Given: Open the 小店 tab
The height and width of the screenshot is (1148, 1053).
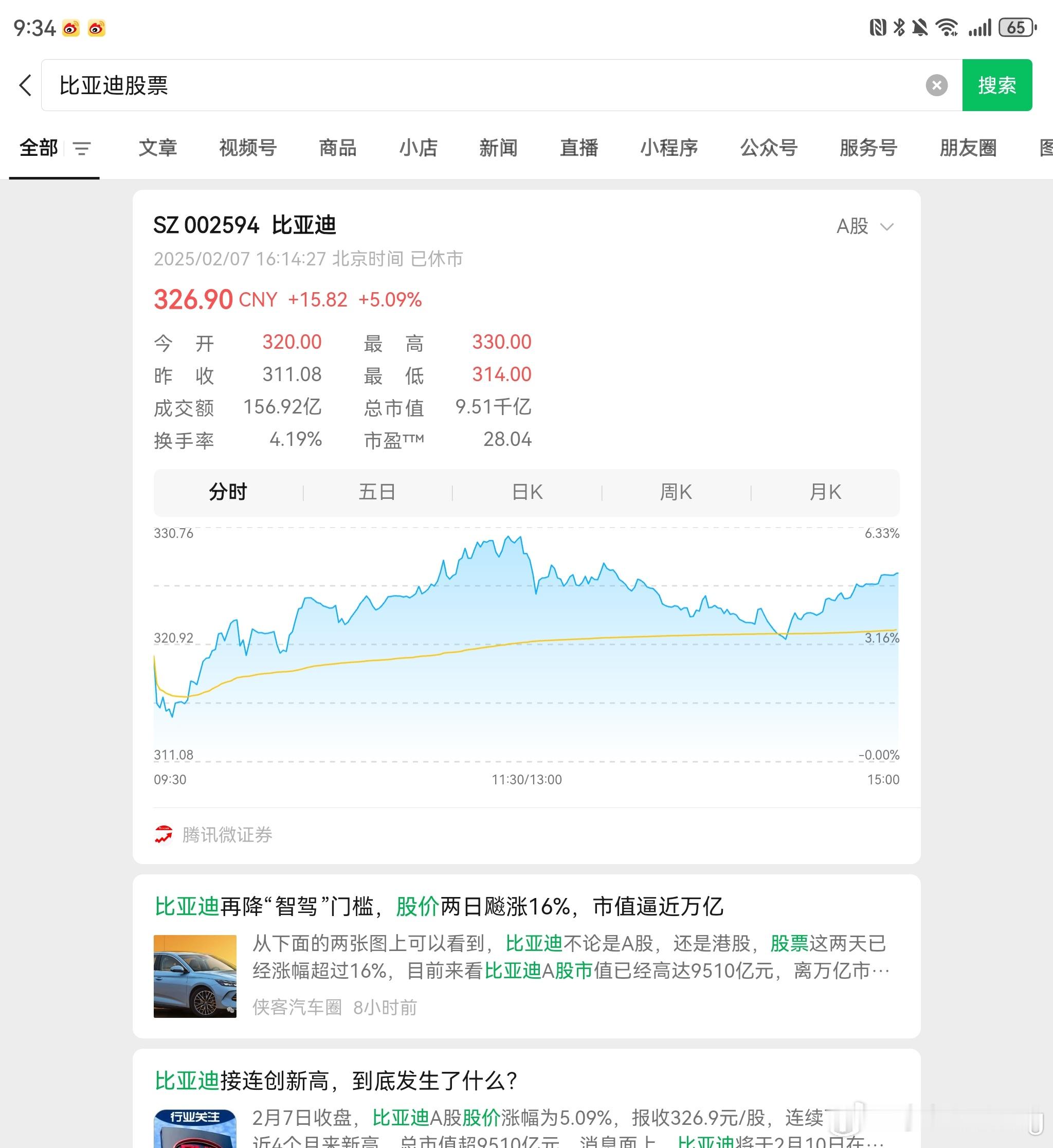Looking at the screenshot, I should click(x=418, y=148).
